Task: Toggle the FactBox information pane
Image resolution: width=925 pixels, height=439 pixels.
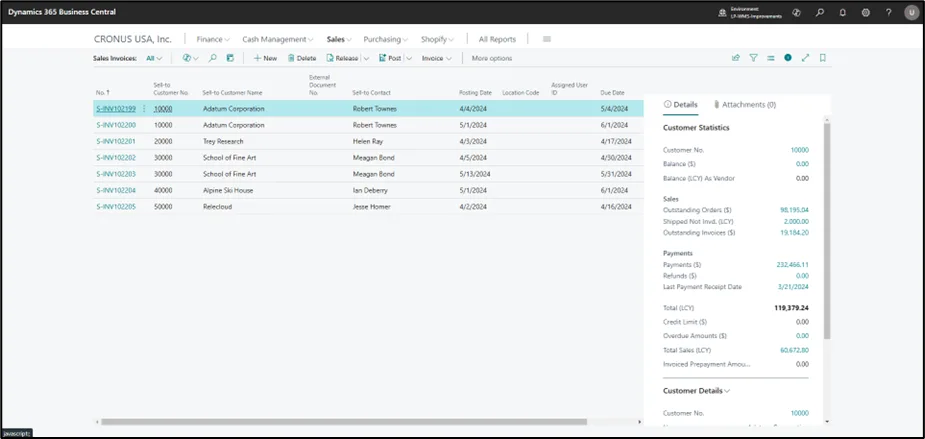Action: coord(788,58)
